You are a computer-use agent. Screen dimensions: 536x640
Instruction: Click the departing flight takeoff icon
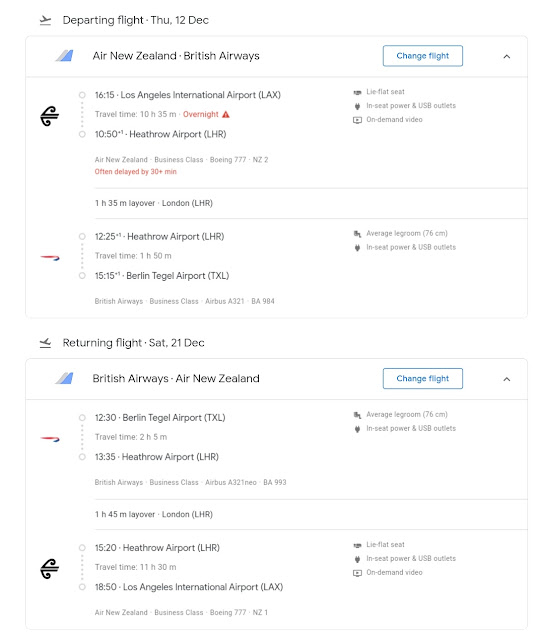click(45, 20)
